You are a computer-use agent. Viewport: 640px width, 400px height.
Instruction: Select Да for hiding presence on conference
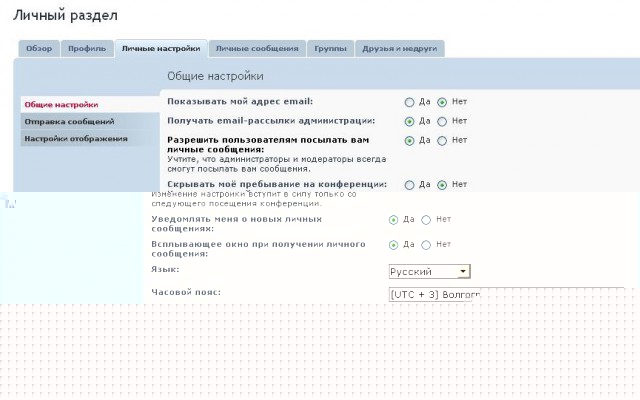click(x=409, y=185)
